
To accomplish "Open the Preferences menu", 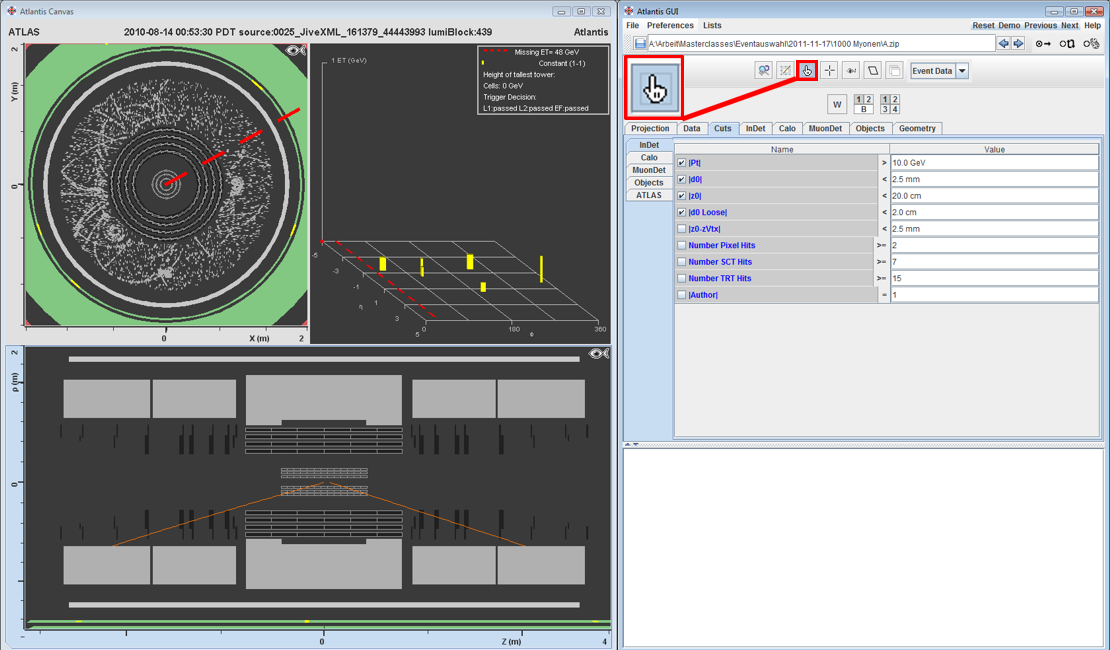I will tap(669, 25).
